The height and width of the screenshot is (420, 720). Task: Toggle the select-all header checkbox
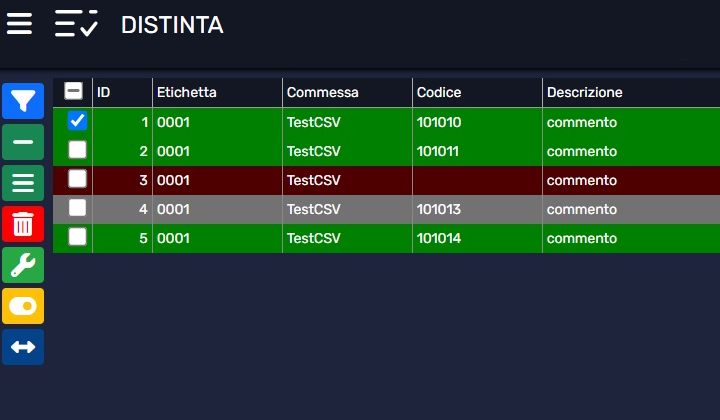(73, 91)
